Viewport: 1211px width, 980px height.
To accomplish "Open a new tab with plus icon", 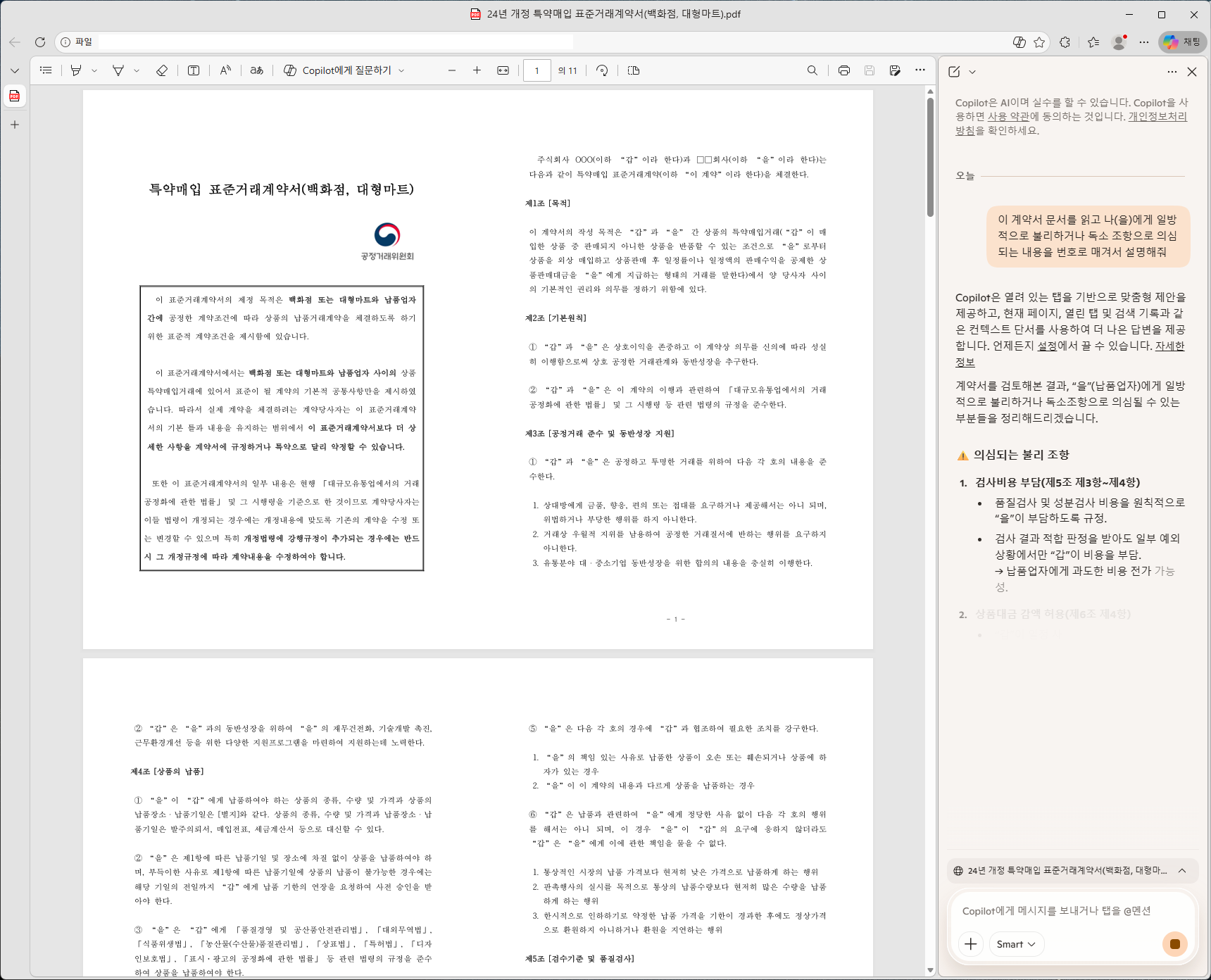I will point(15,125).
